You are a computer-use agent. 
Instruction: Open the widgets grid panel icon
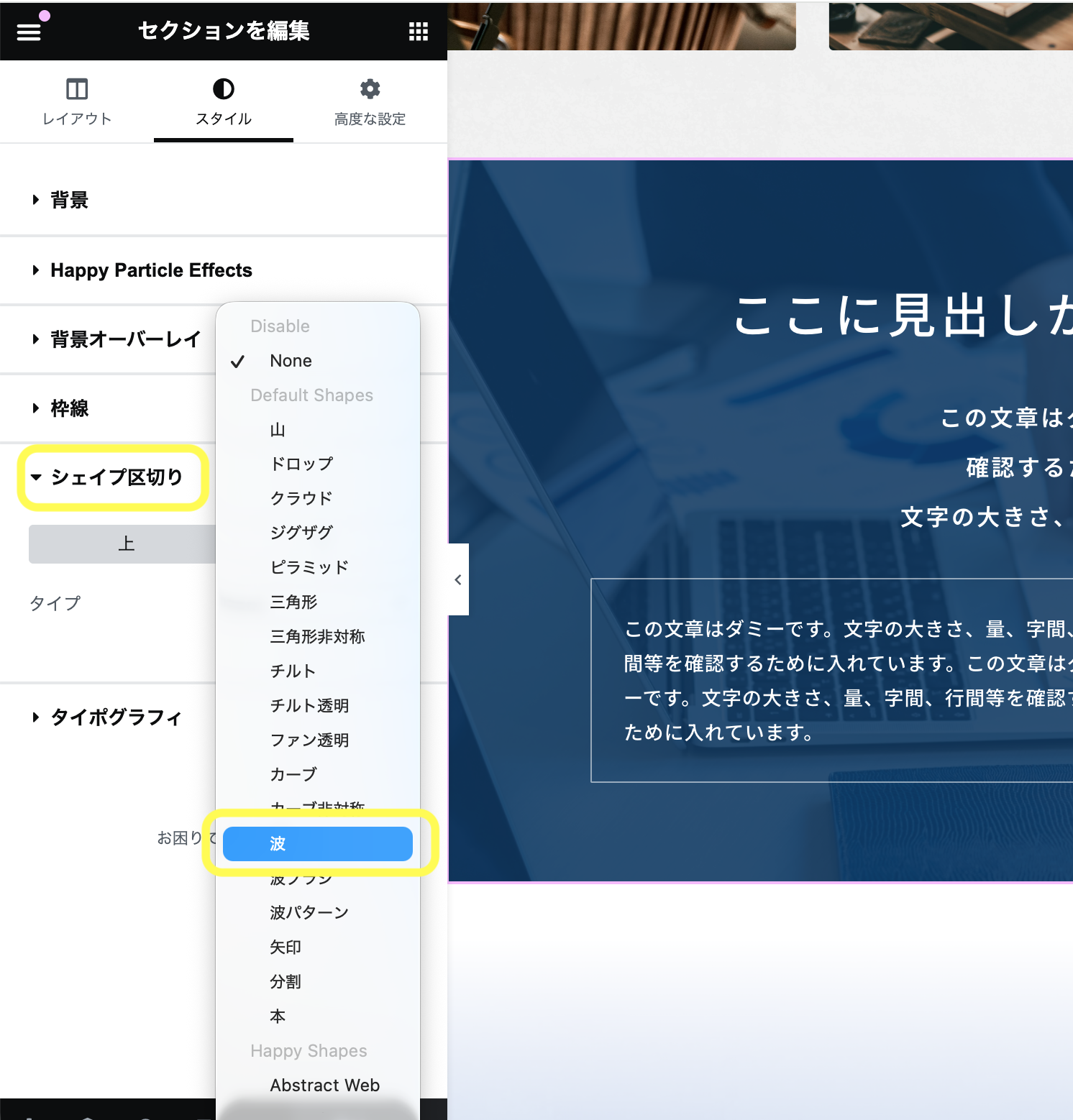(418, 32)
